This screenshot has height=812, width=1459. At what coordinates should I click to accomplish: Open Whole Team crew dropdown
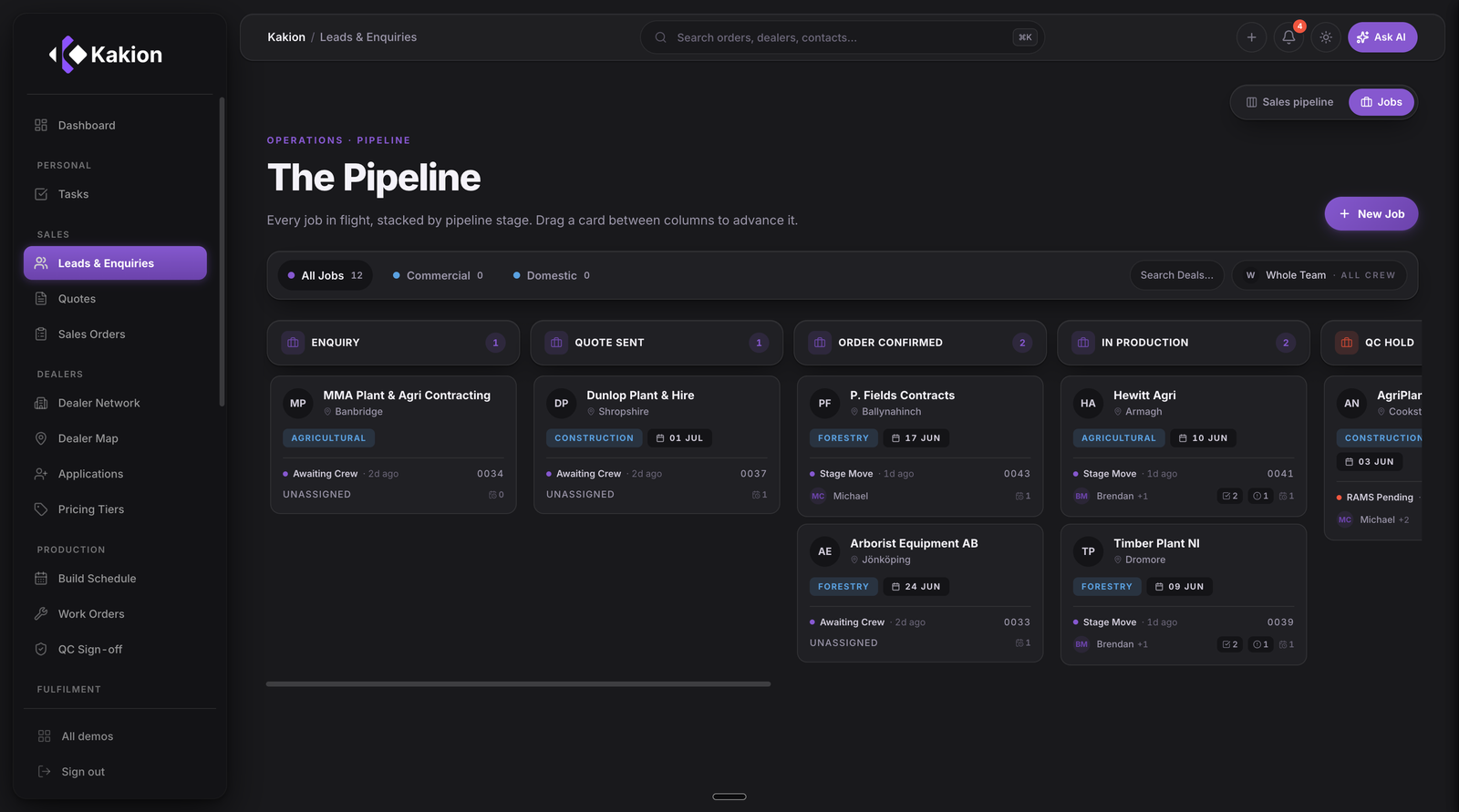click(x=1319, y=275)
